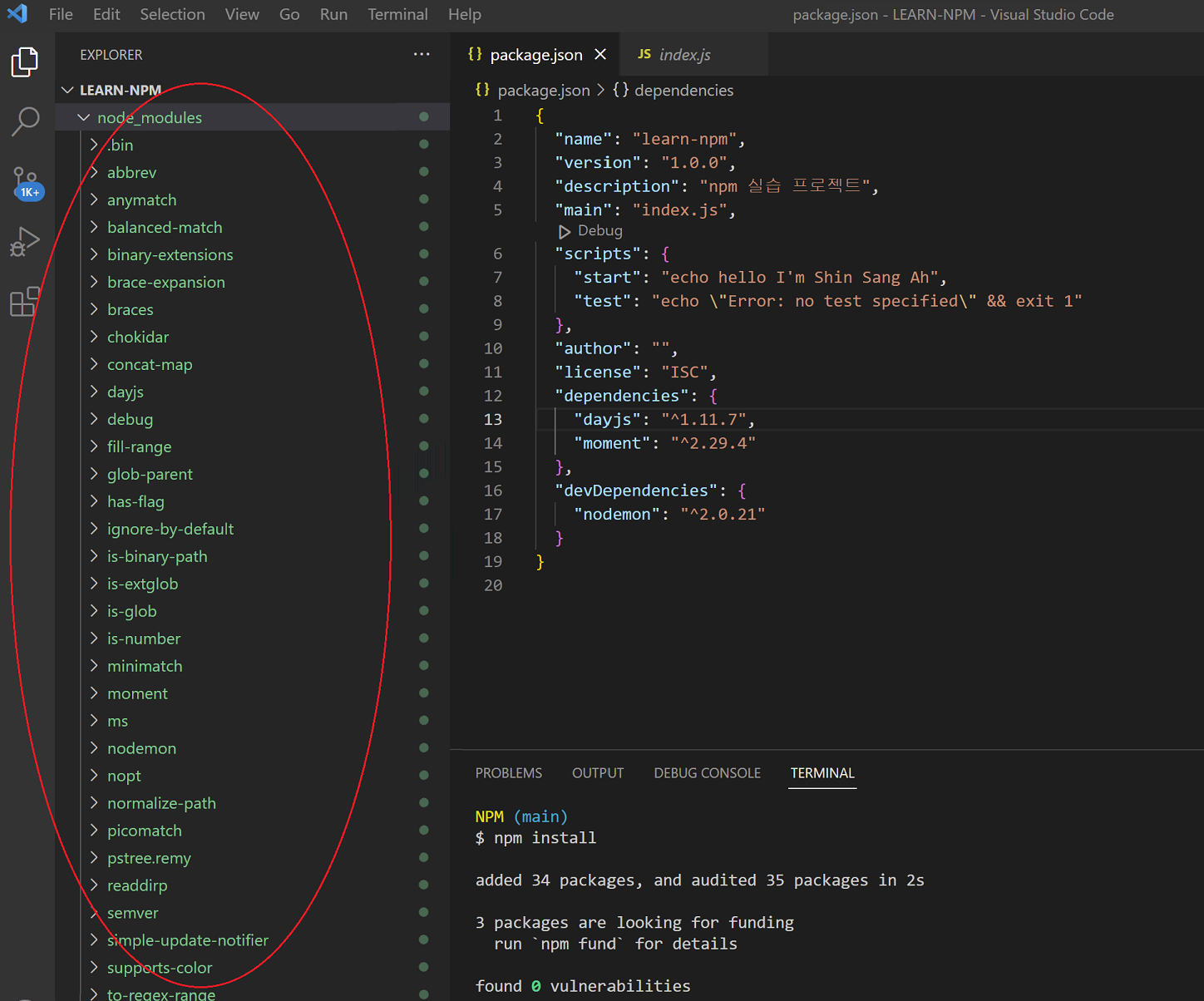
Task: Switch to the index.js editor tab
Action: point(693,54)
